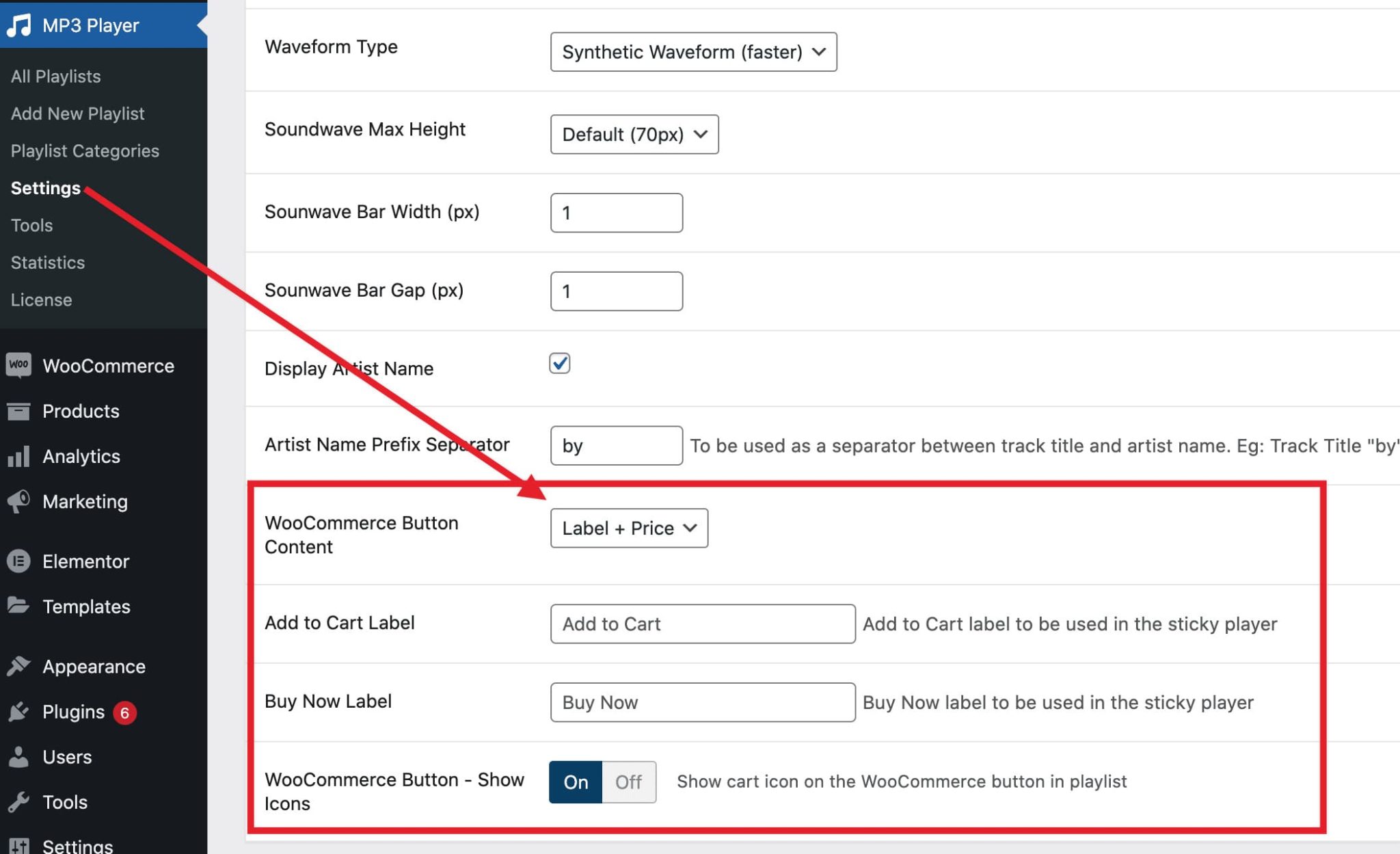
Task: Click the Analytics bar chart icon
Action: point(18,456)
